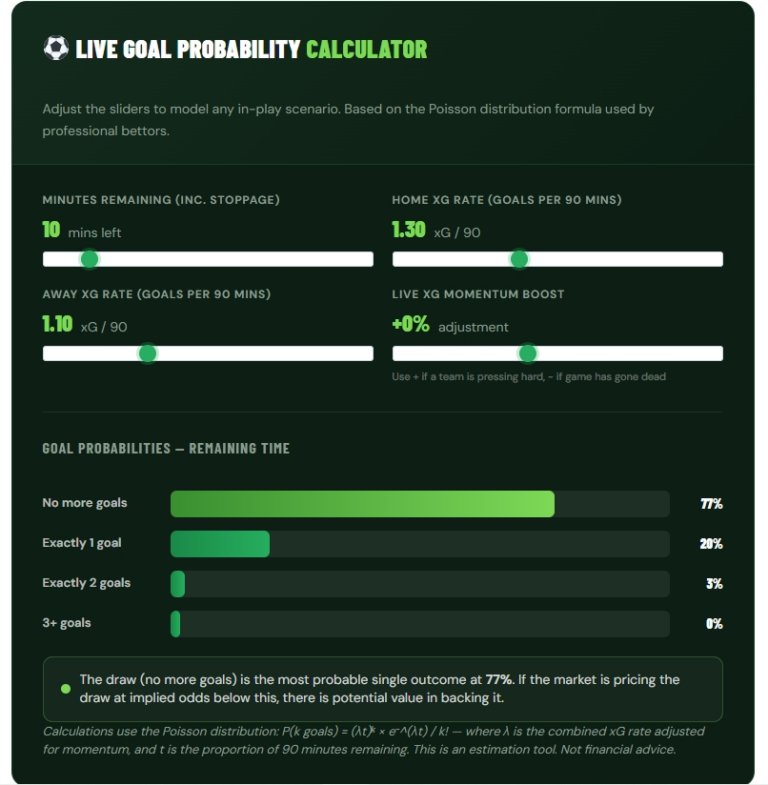Click the Exactly 2 goals probability bar

(420, 584)
